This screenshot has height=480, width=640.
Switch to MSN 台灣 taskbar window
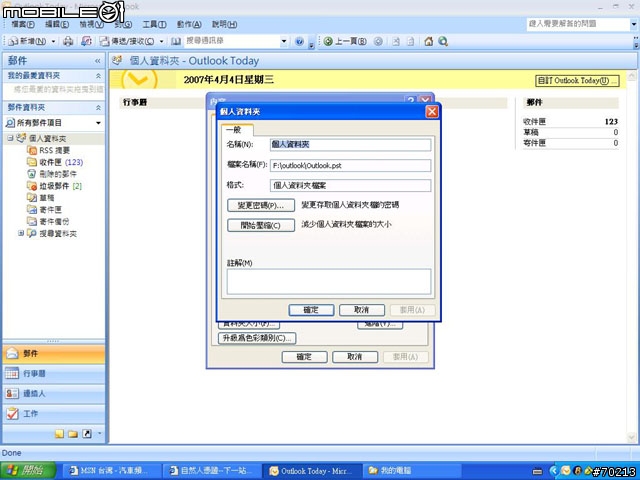coord(112,471)
